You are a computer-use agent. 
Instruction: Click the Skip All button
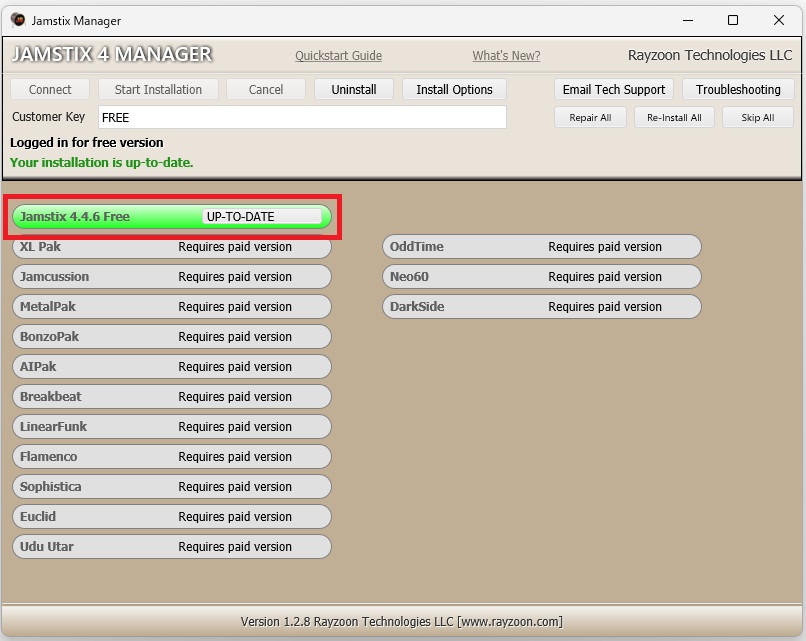point(757,118)
